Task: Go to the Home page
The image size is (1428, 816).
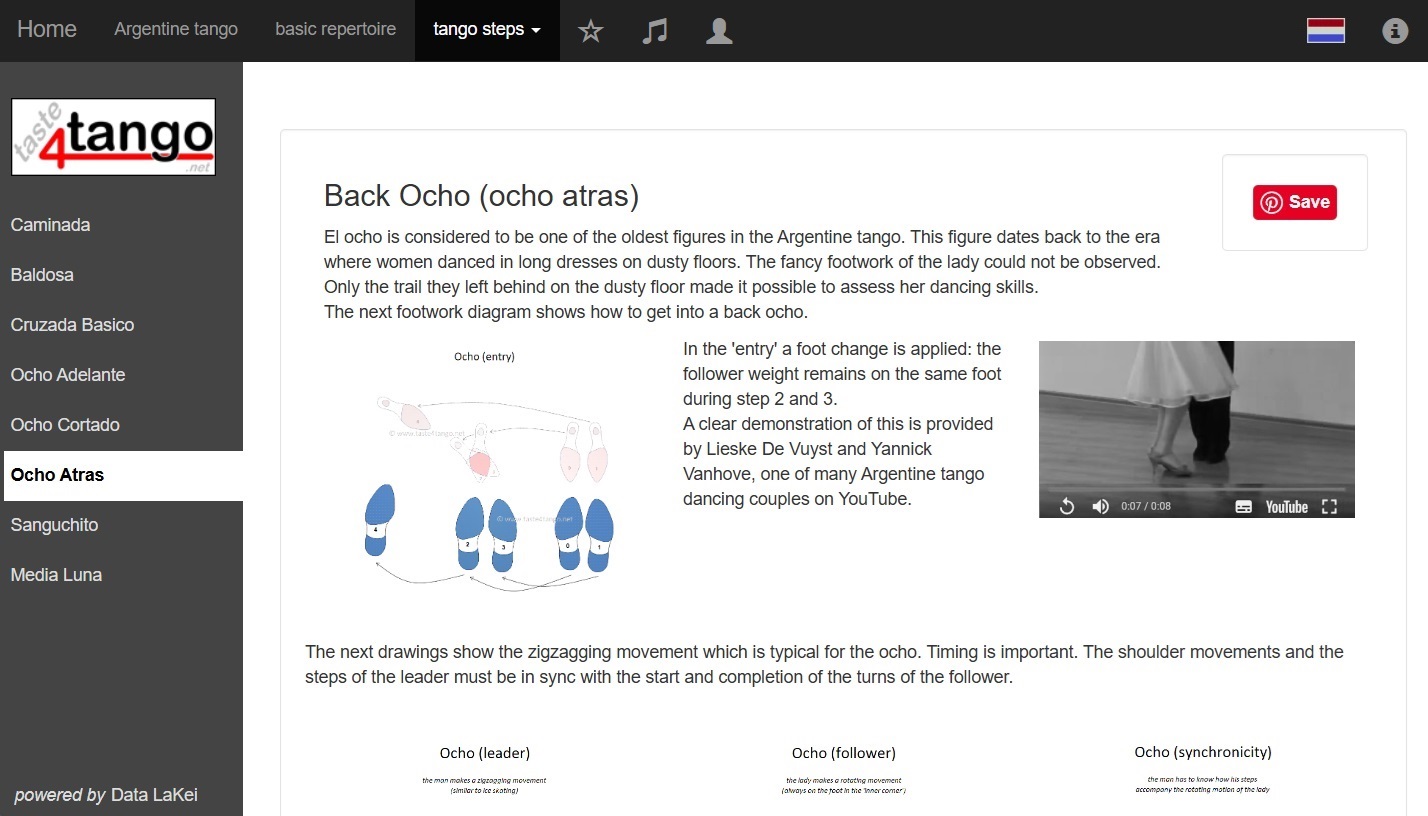Action: tap(47, 30)
